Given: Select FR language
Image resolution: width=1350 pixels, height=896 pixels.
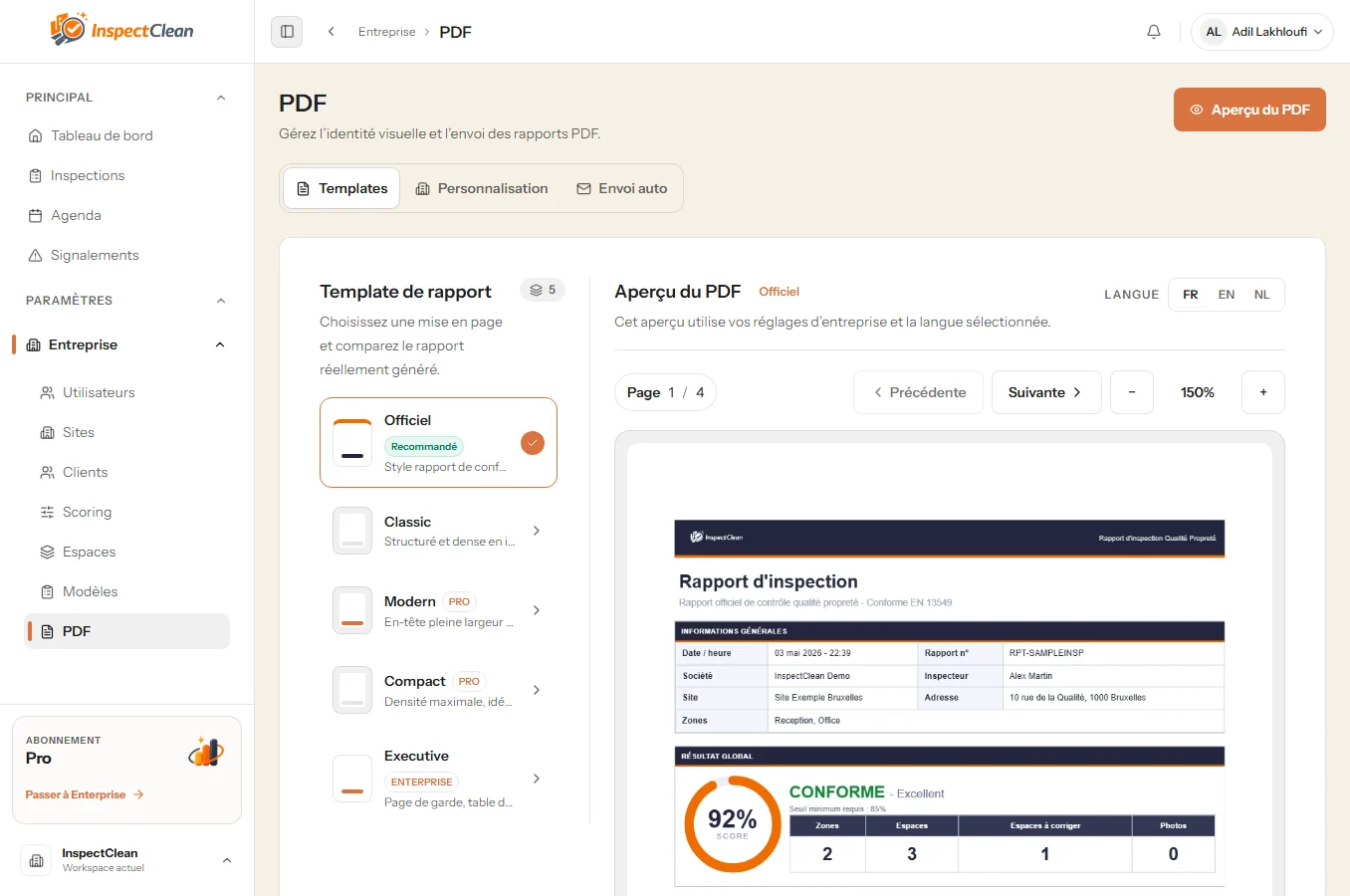Looking at the screenshot, I should tap(1191, 295).
